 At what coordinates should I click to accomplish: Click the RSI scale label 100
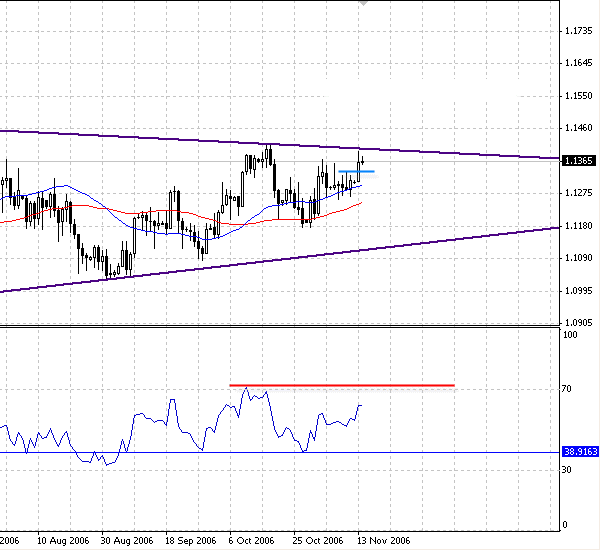pyautogui.click(x=570, y=335)
